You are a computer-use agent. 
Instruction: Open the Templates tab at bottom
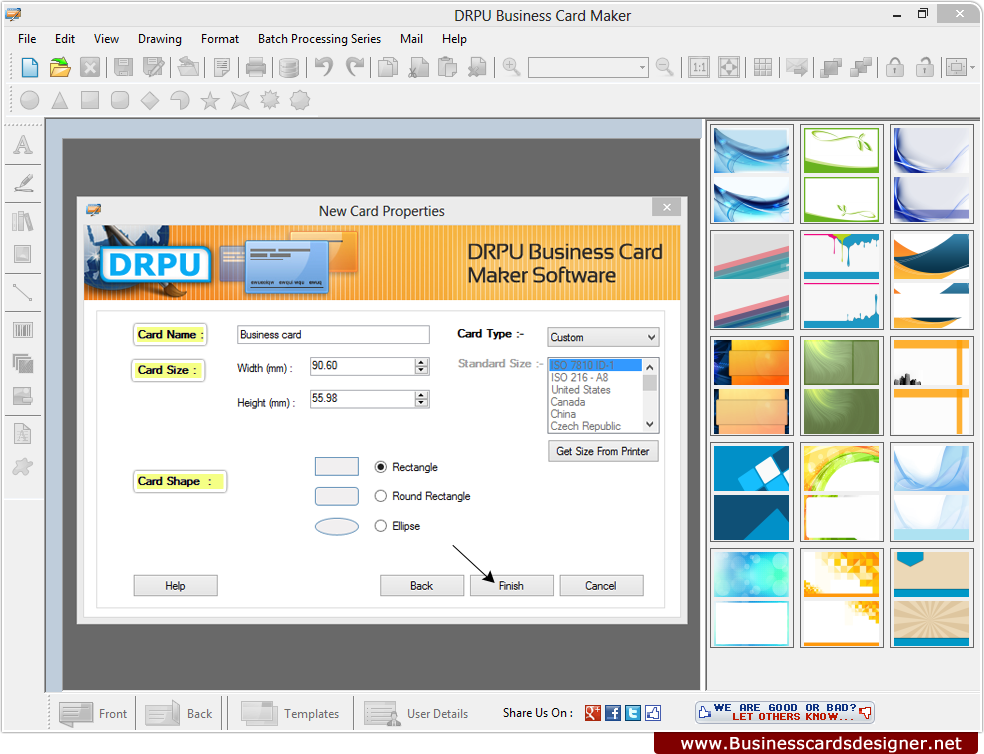[291, 714]
